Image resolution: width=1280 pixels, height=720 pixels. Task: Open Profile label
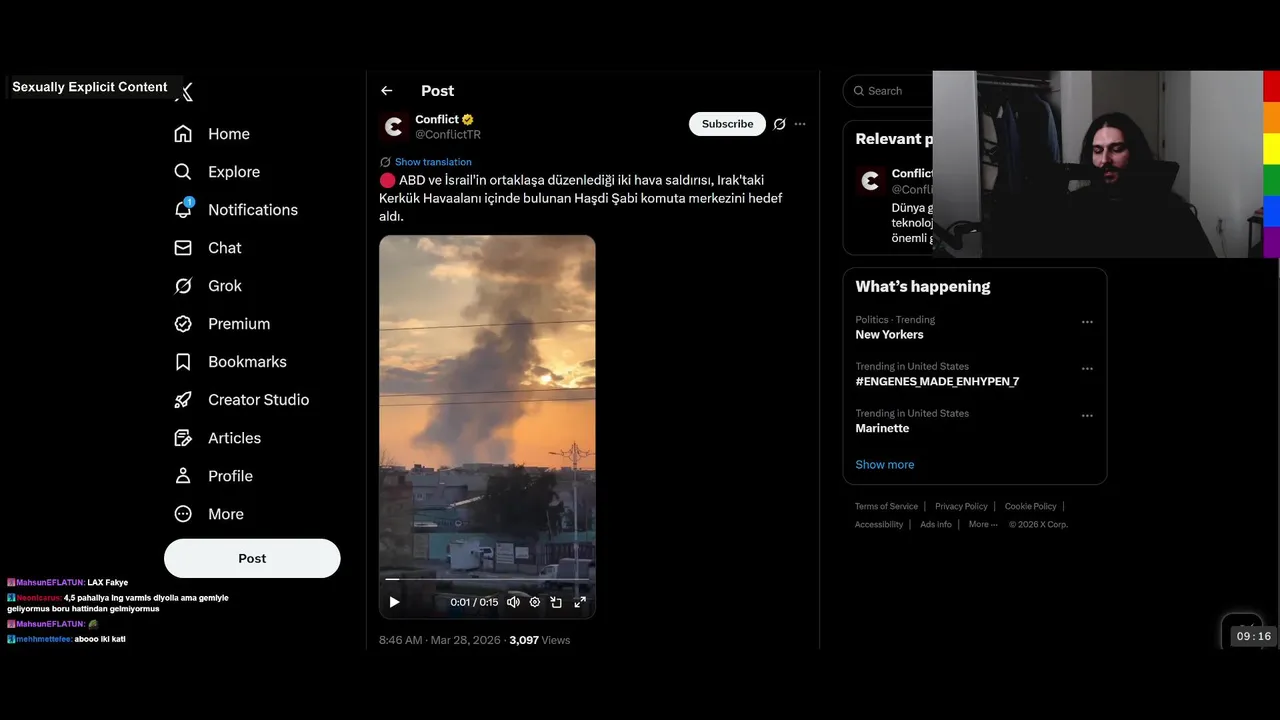[230, 476]
